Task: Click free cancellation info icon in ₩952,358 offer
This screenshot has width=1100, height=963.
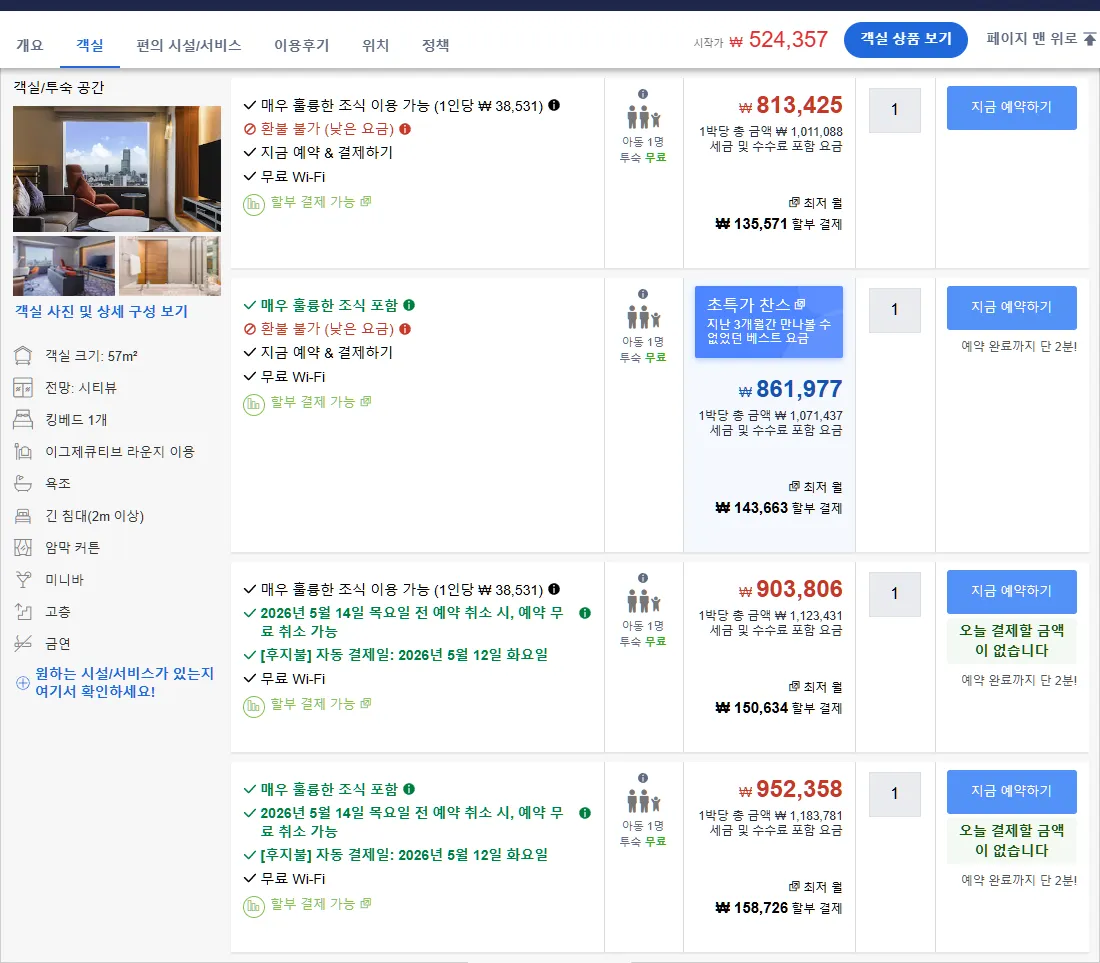Action: (585, 813)
